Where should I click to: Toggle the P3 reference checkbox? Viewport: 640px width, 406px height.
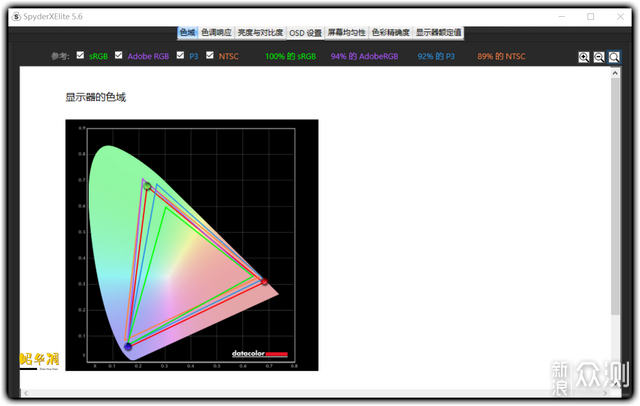(180, 55)
